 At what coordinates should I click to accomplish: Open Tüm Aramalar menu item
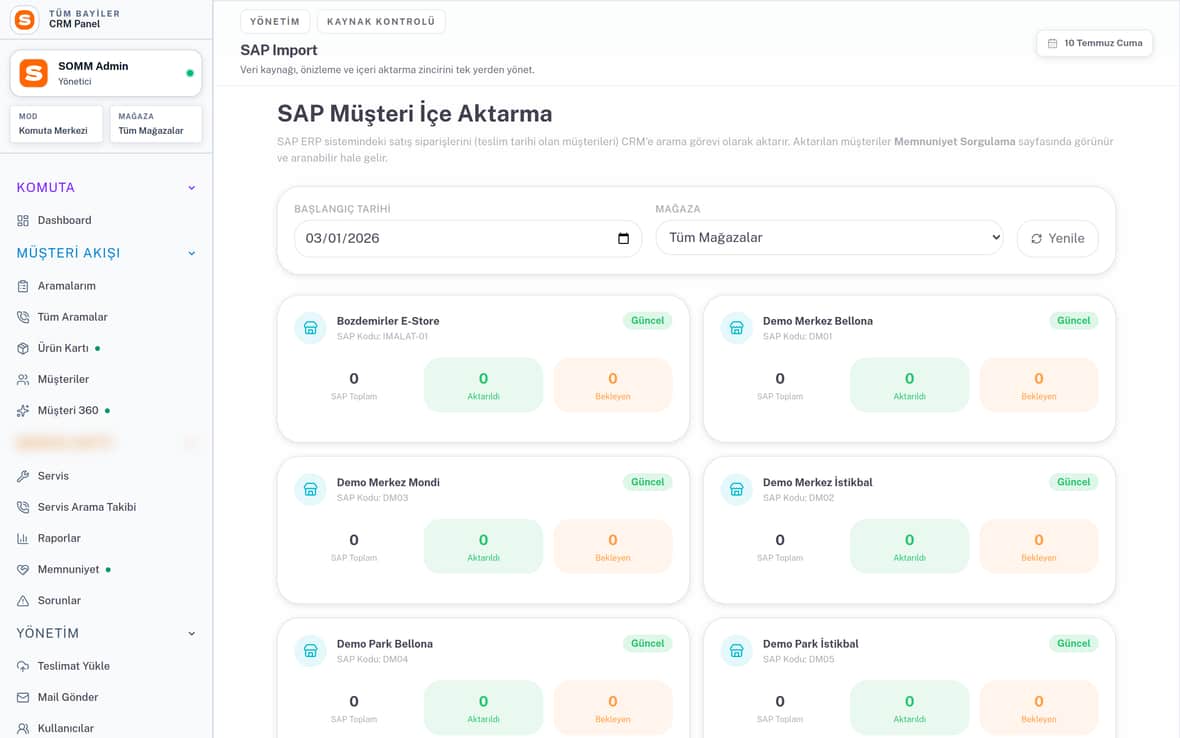click(105, 317)
